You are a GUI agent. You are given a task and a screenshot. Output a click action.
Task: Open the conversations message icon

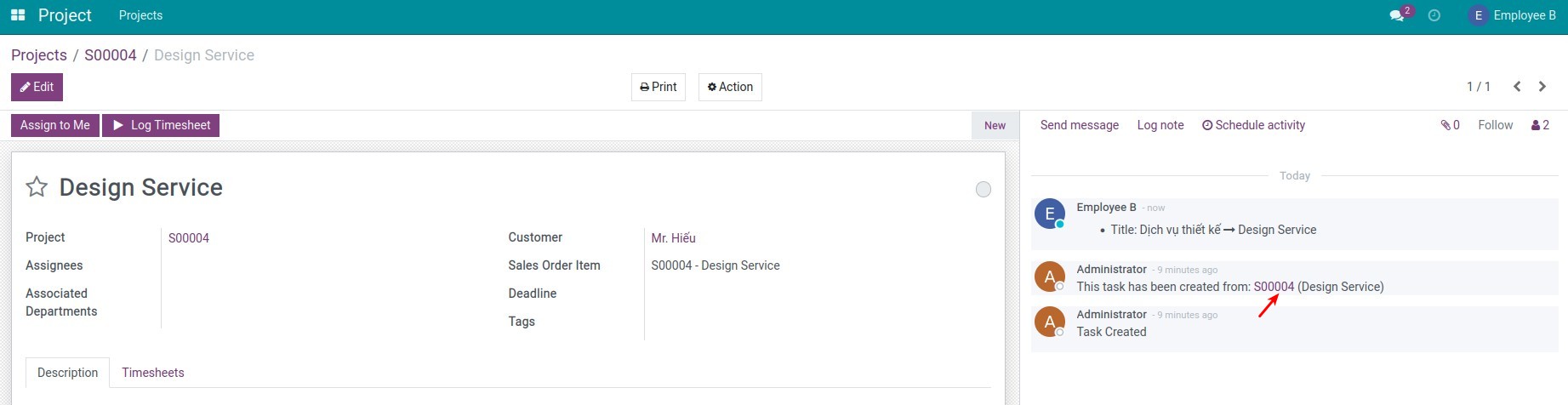(1396, 15)
